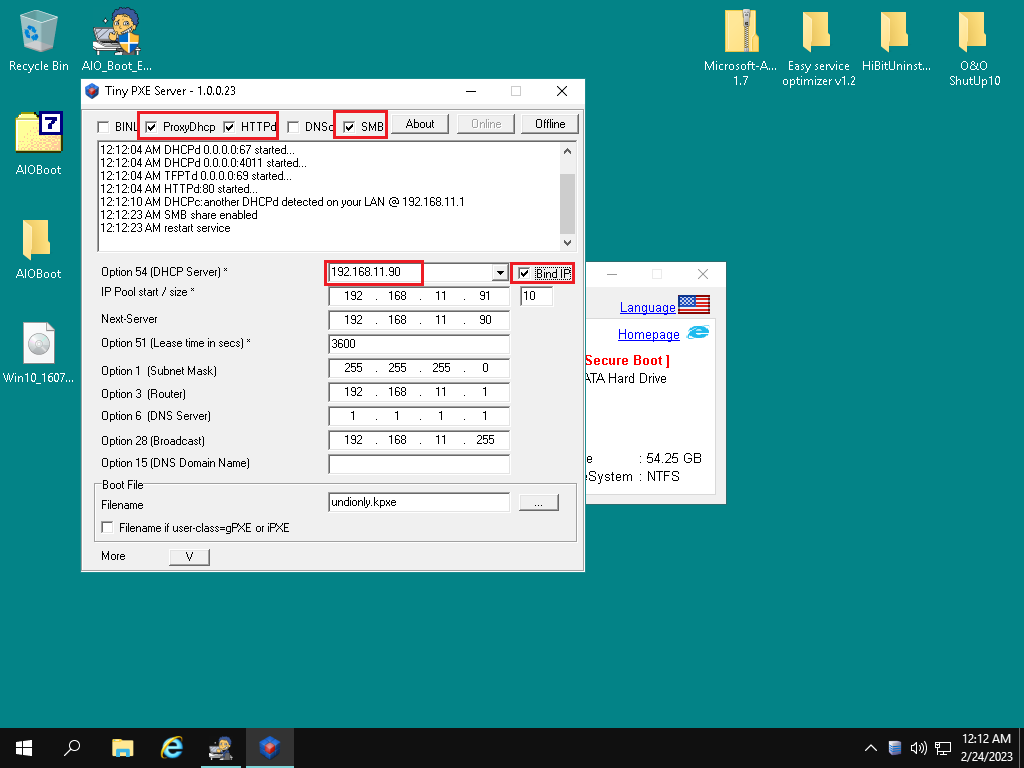Show hidden system tray icons
This screenshot has height=768, width=1024.
tap(870, 748)
